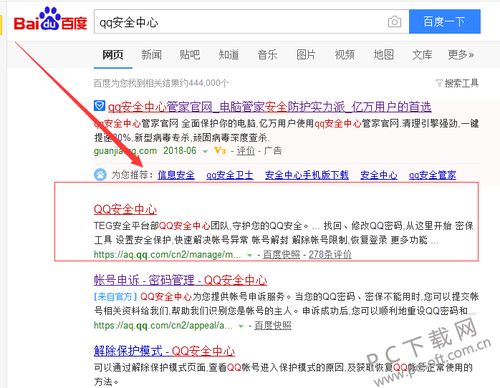This screenshot has width=500, height=388.
Task: Click the blue shield icon beside first result
Action: pyautogui.click(x=99, y=106)
